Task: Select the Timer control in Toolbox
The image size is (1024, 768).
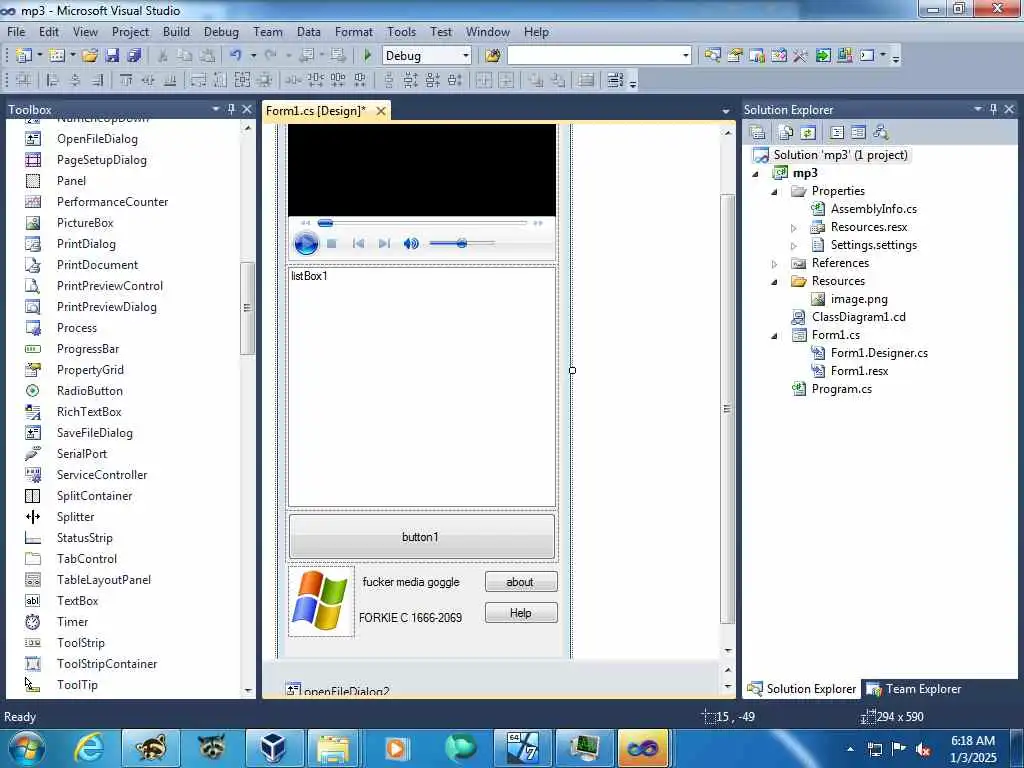Action: click(x=72, y=622)
